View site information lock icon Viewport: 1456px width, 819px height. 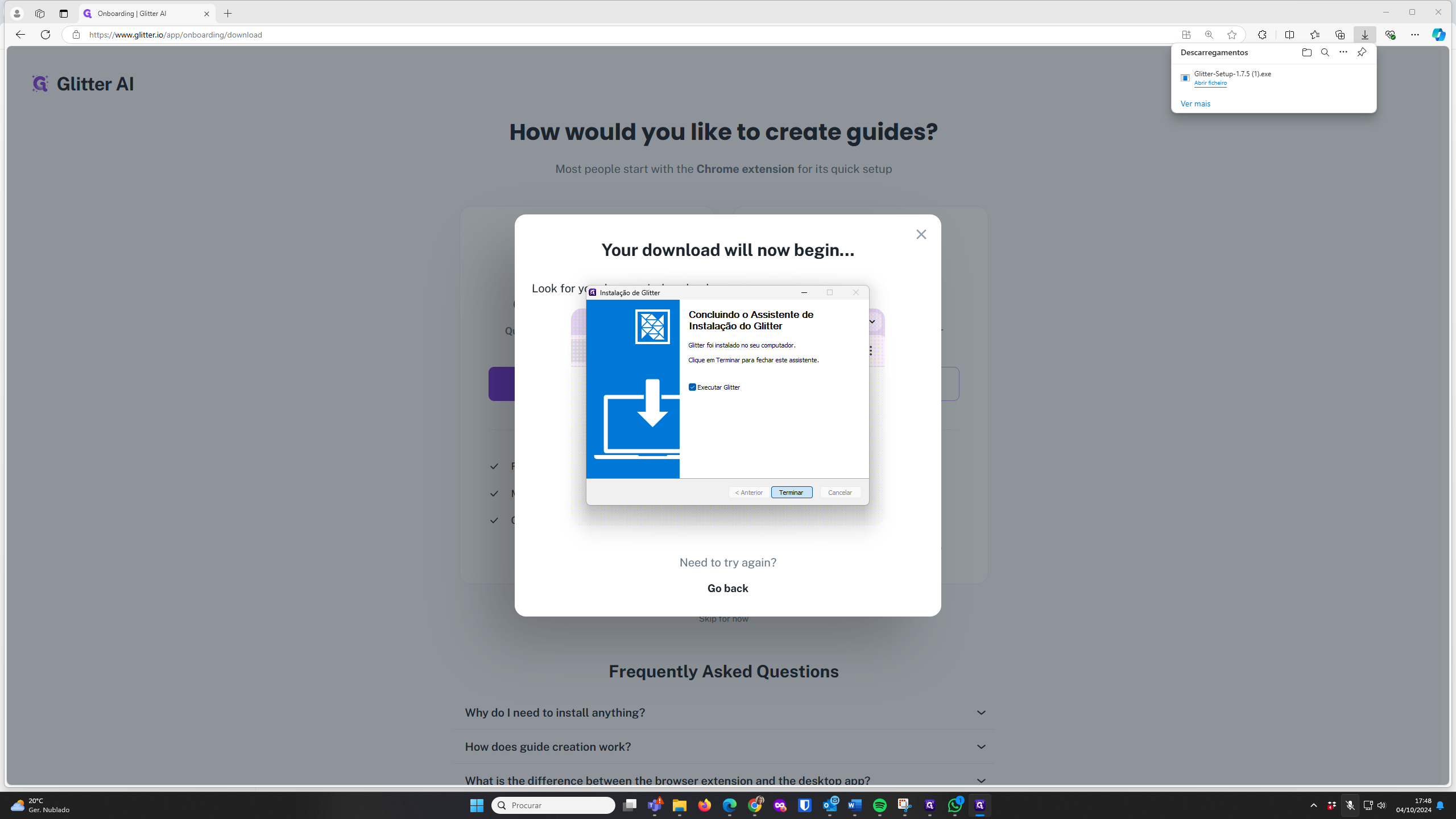76,35
